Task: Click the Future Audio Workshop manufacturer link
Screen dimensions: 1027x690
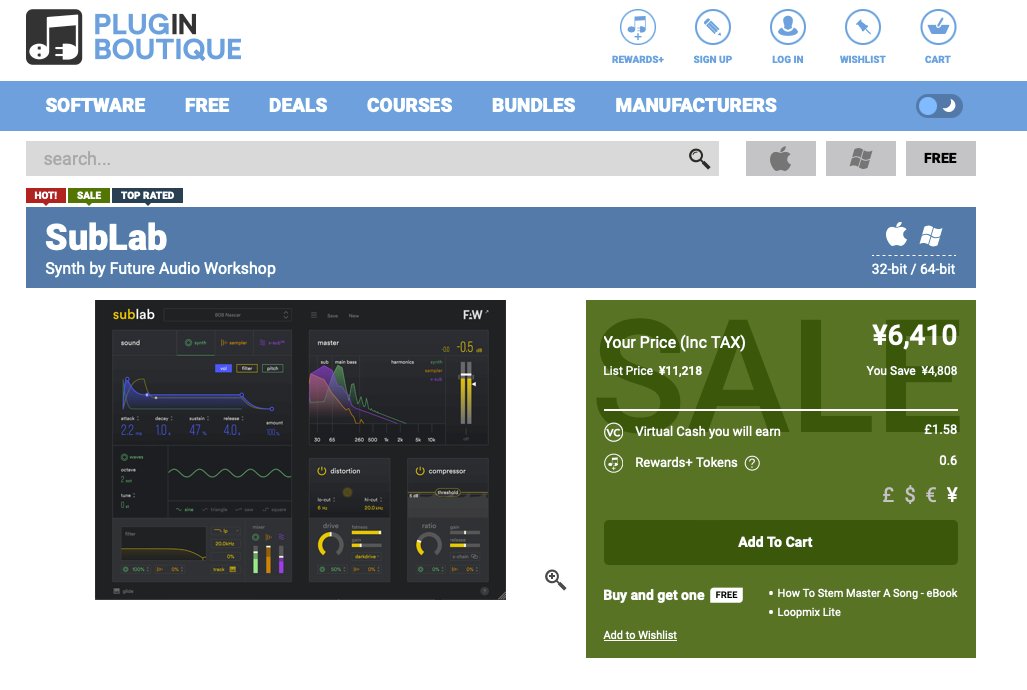Action: tap(193, 269)
